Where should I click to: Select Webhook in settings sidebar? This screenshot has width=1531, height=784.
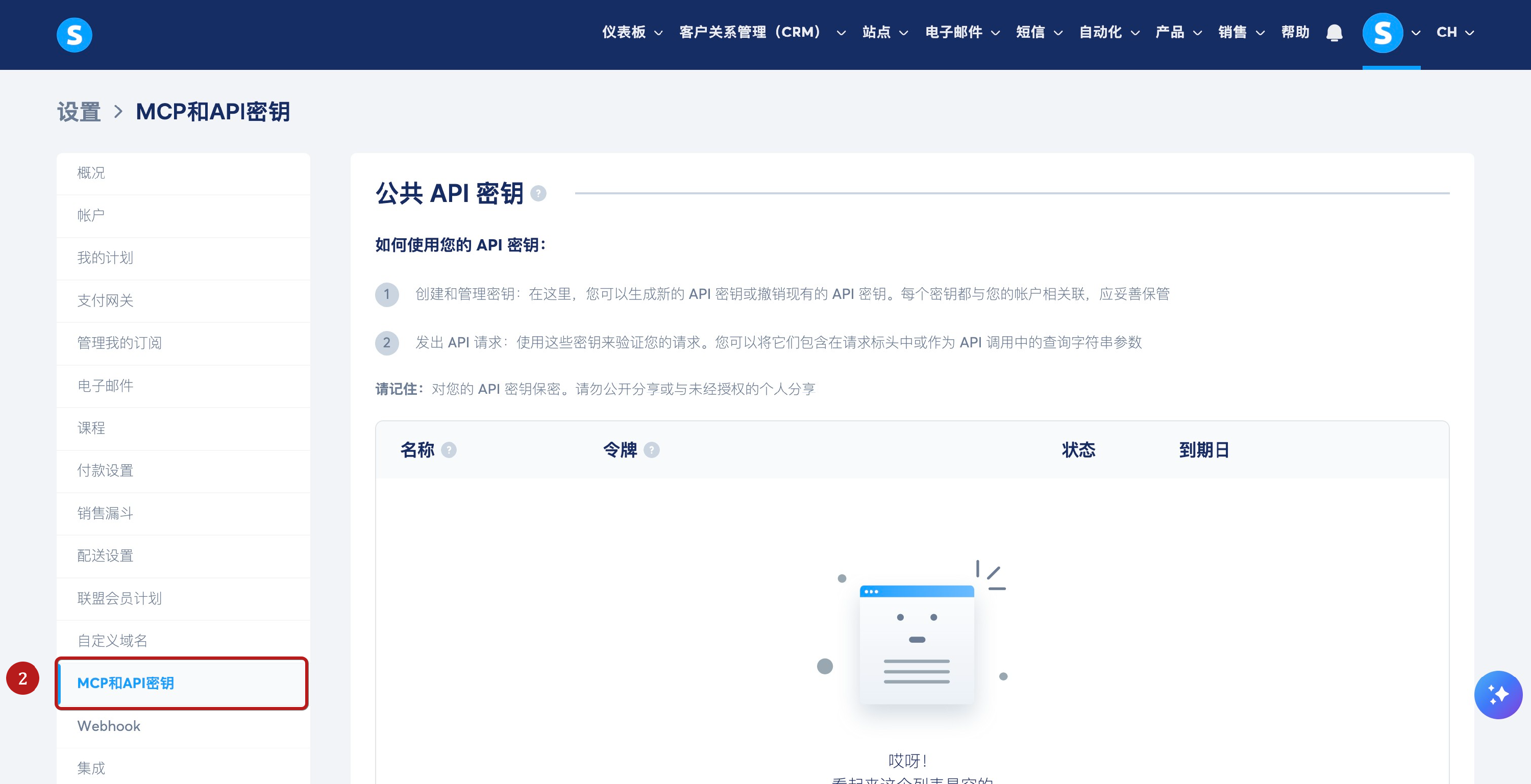pos(109,726)
